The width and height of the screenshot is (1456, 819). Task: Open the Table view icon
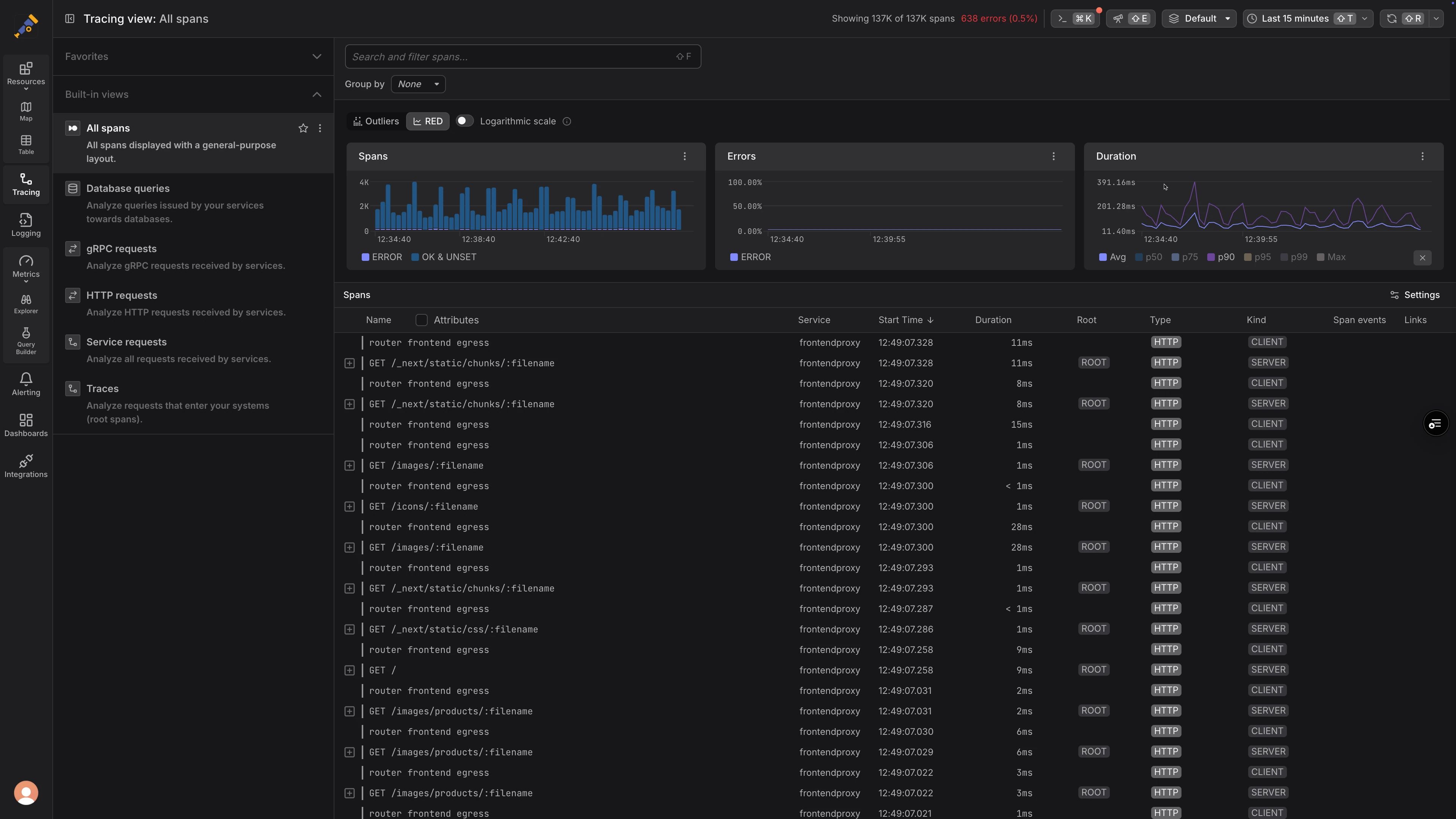click(x=25, y=145)
